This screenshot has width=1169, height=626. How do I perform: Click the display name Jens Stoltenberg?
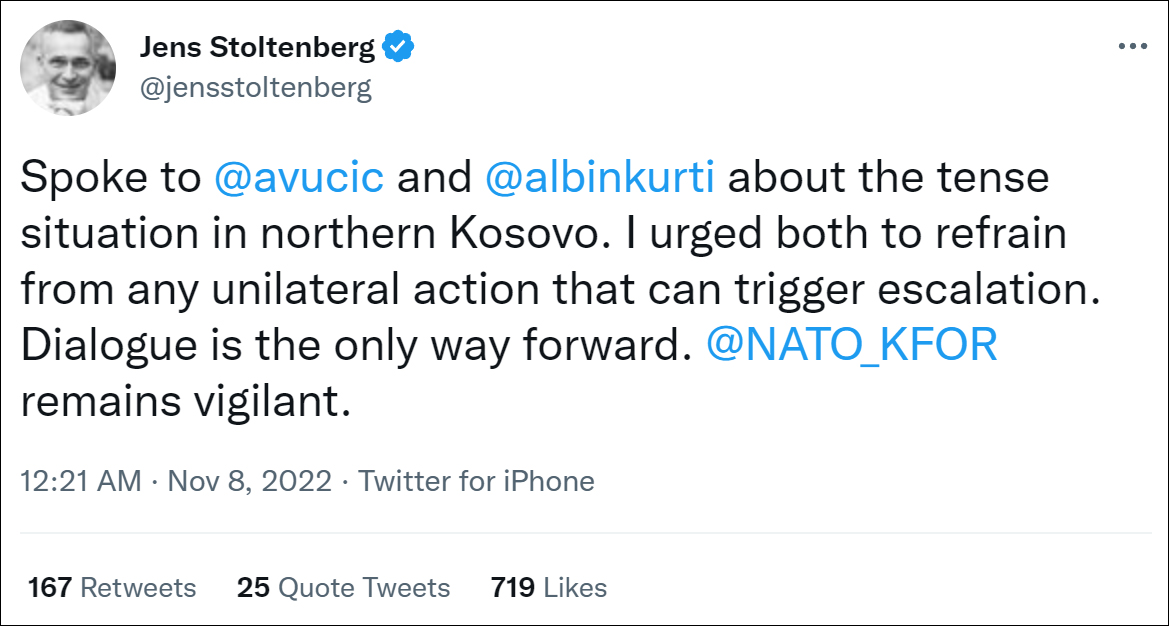tap(258, 47)
